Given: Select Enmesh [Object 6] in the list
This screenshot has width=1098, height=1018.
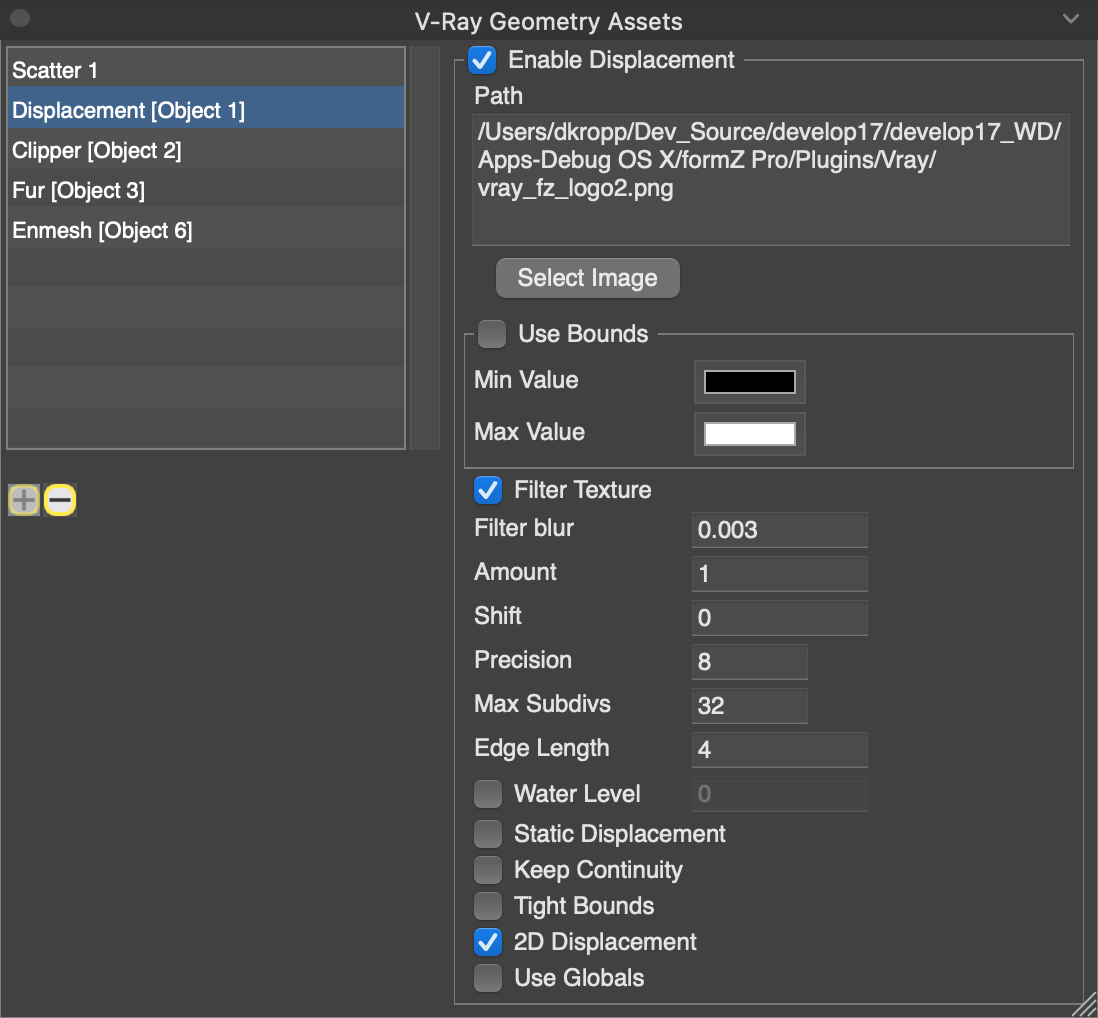Looking at the screenshot, I should tap(206, 230).
